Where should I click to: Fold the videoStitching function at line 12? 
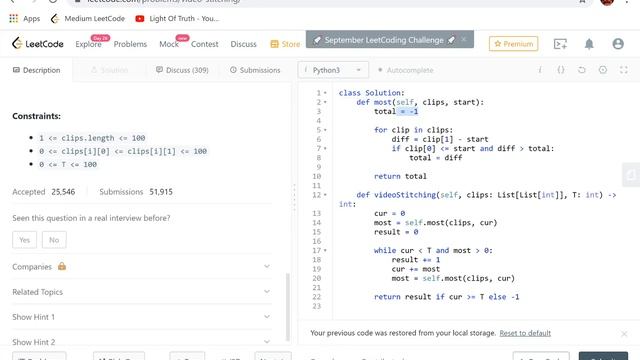pyautogui.click(x=325, y=195)
